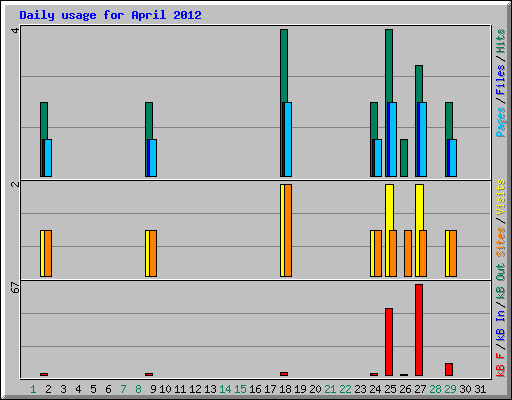
Task: Click the 'Visits' legend label
Action: [x=501, y=197]
